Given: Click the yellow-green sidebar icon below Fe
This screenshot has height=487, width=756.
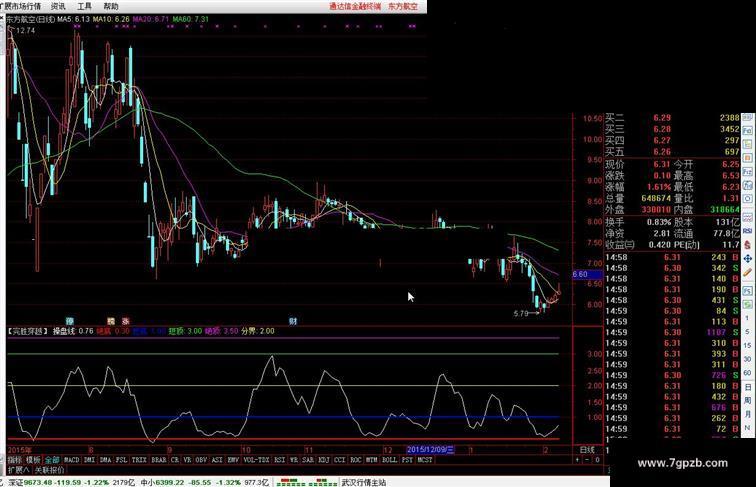Looking at the screenshot, I should click(x=747, y=144).
